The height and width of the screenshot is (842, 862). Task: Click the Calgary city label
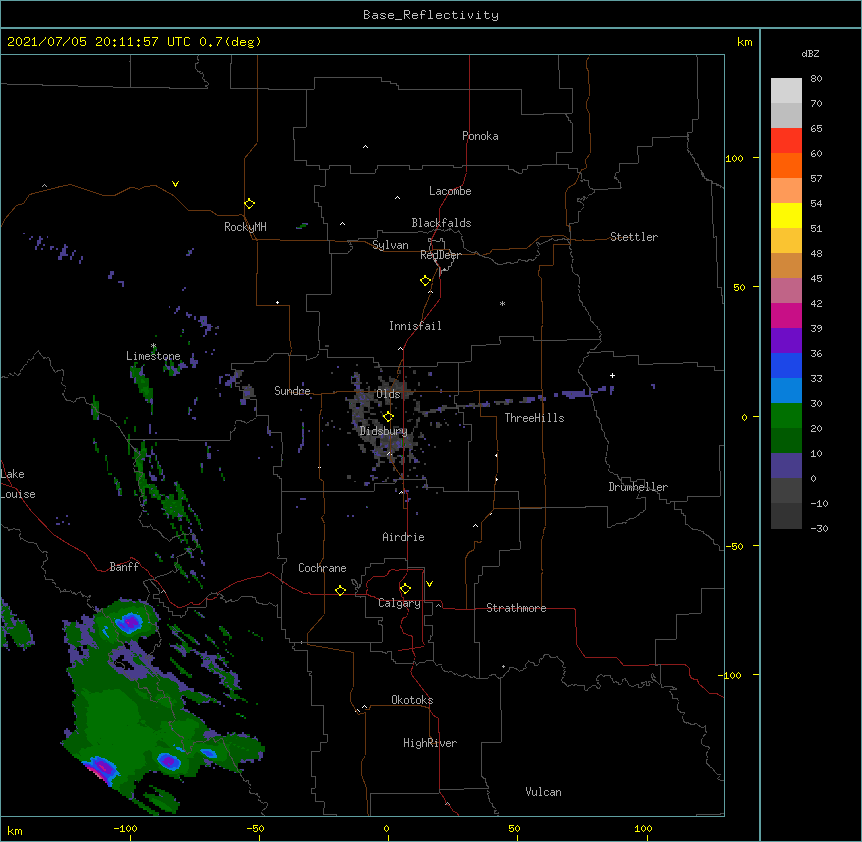click(399, 603)
